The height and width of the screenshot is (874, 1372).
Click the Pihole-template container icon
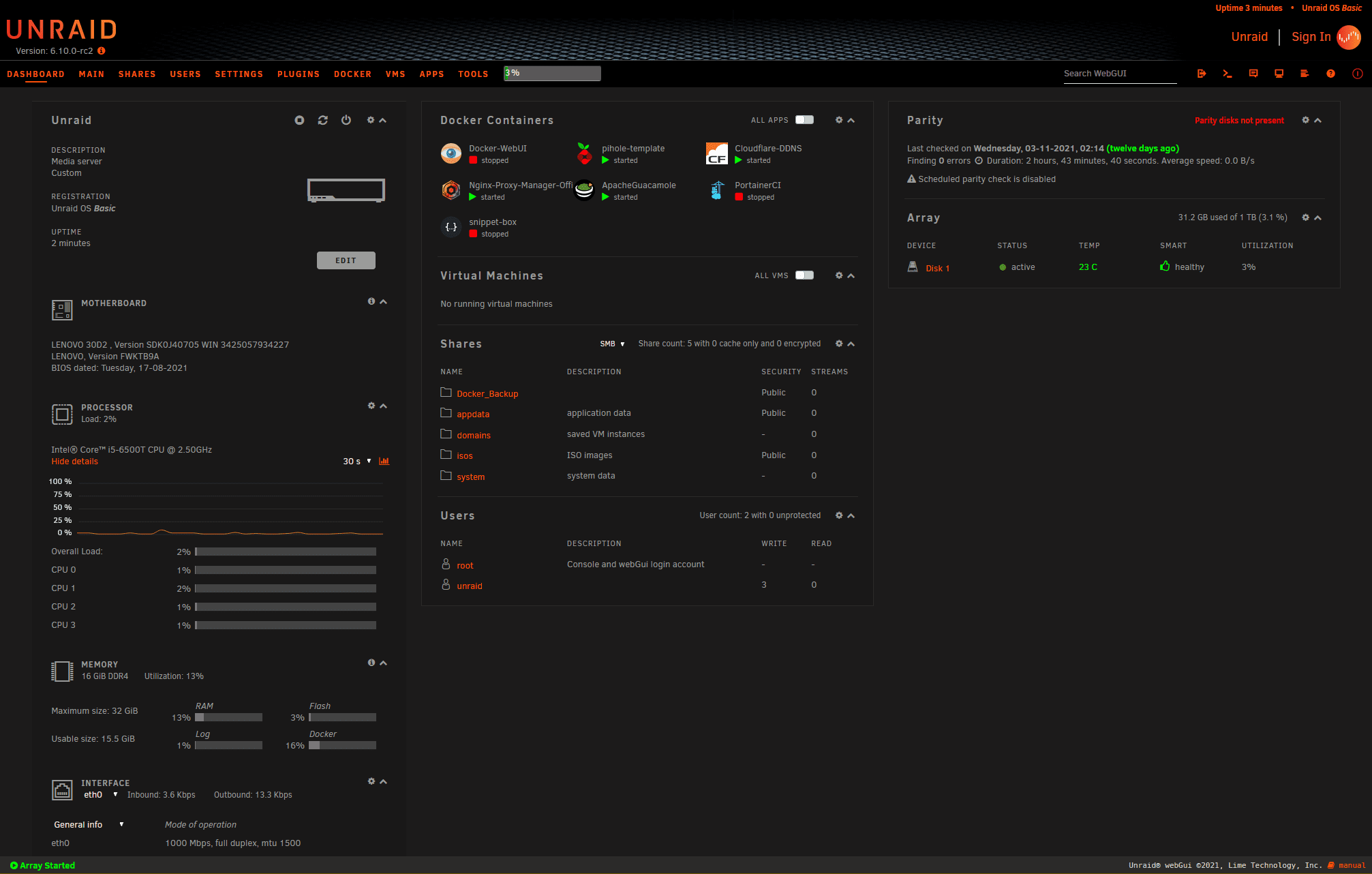(584, 154)
